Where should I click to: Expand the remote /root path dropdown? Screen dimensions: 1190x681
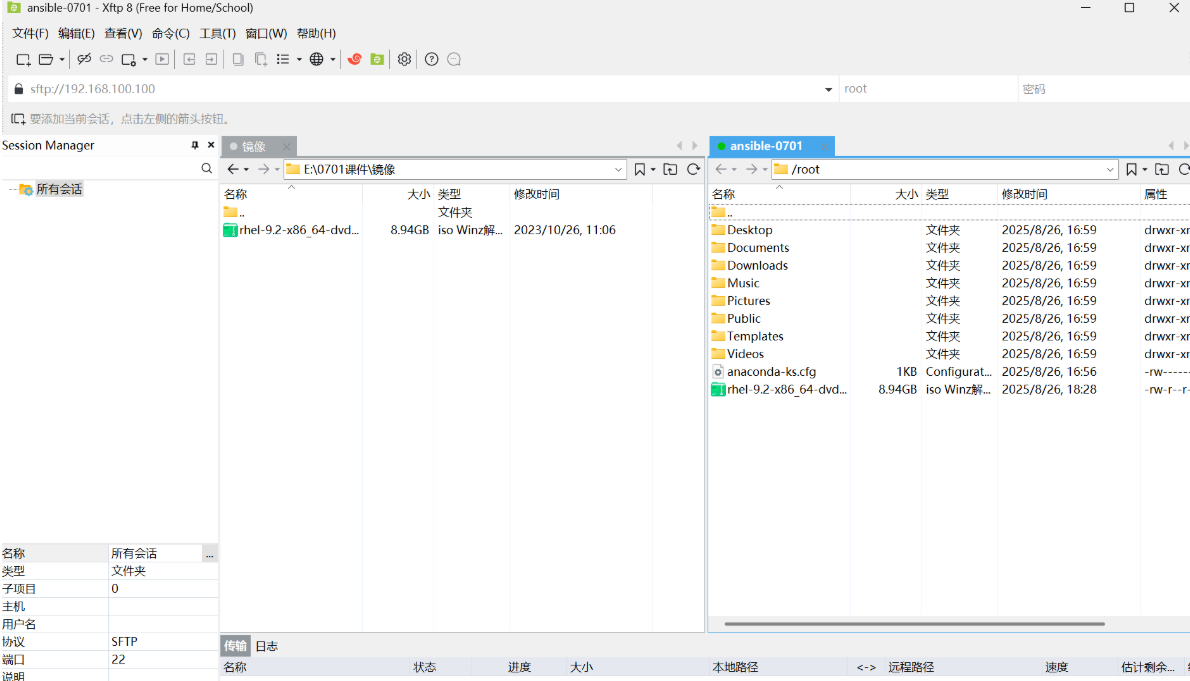1110,169
